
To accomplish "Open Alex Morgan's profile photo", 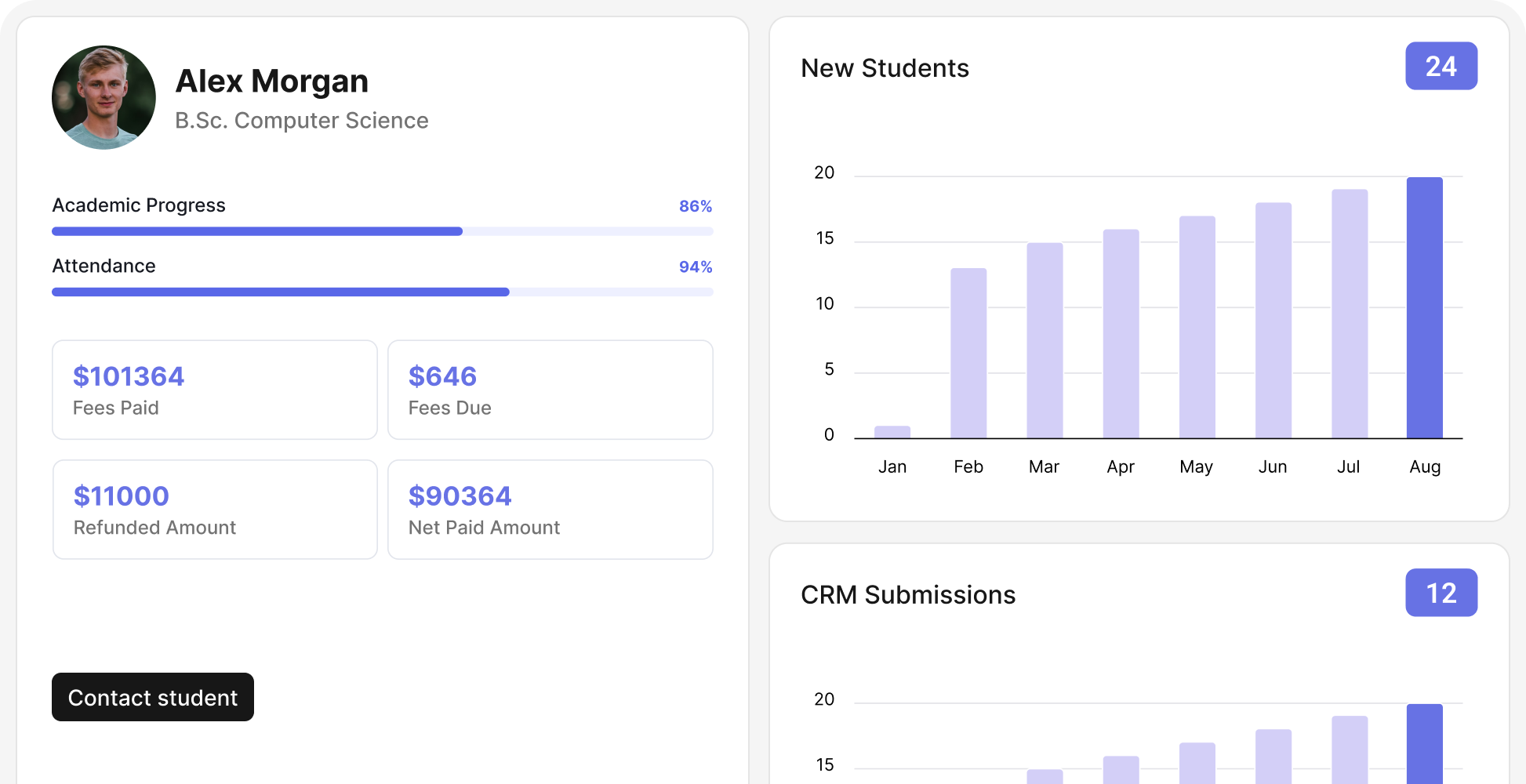I will pyautogui.click(x=104, y=97).
